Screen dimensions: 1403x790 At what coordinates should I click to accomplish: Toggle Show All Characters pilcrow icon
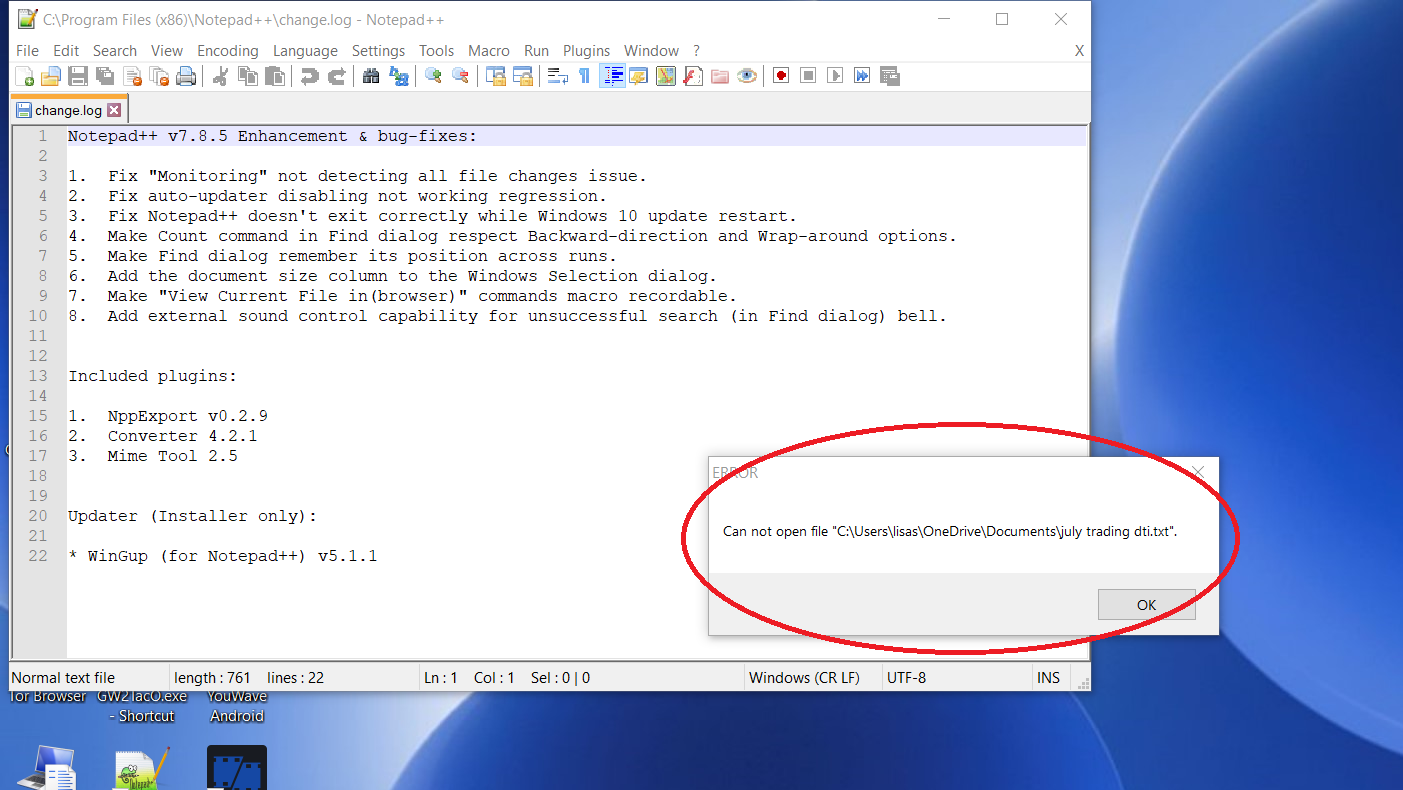click(585, 76)
